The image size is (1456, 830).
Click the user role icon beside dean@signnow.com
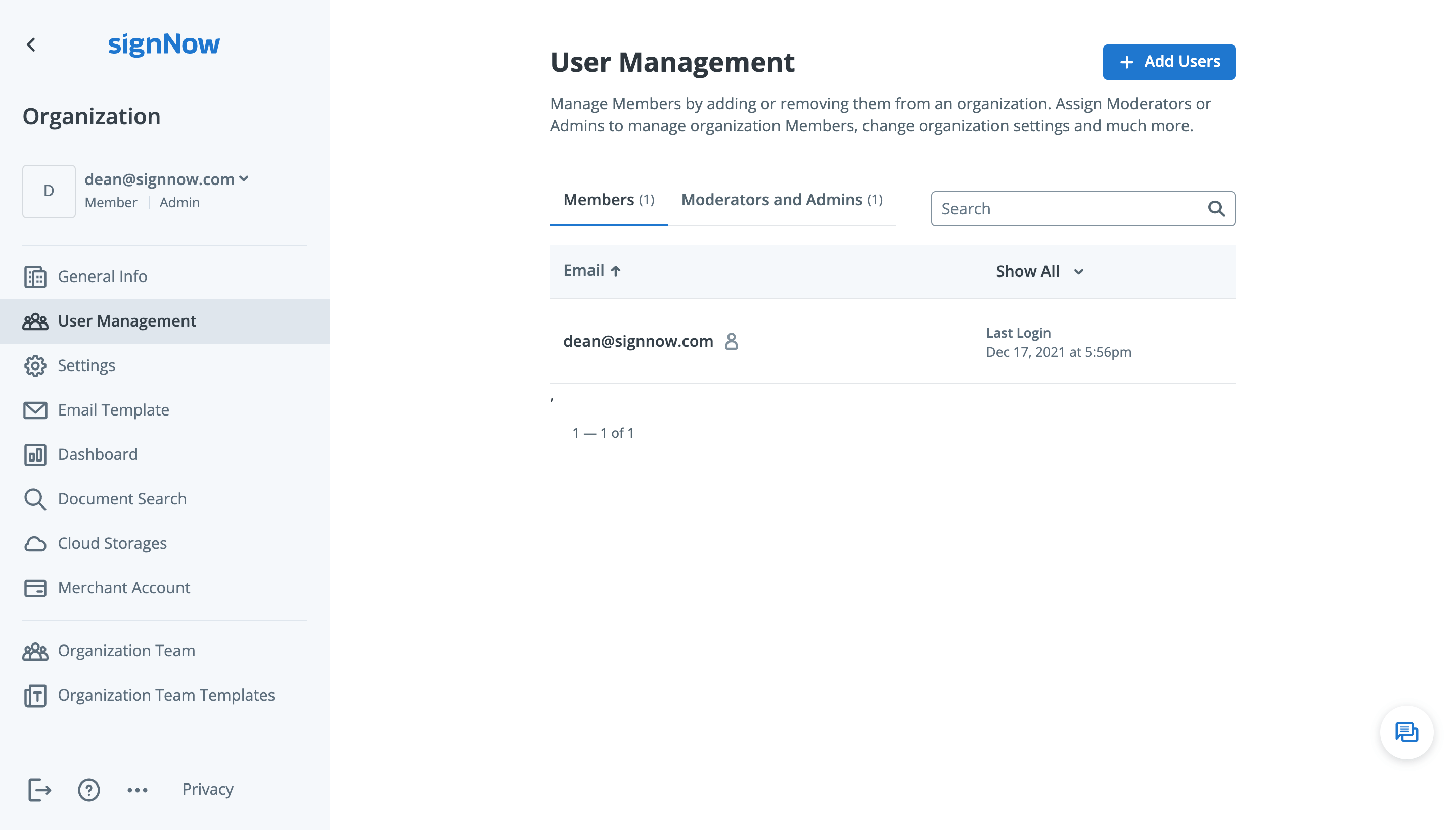732,342
